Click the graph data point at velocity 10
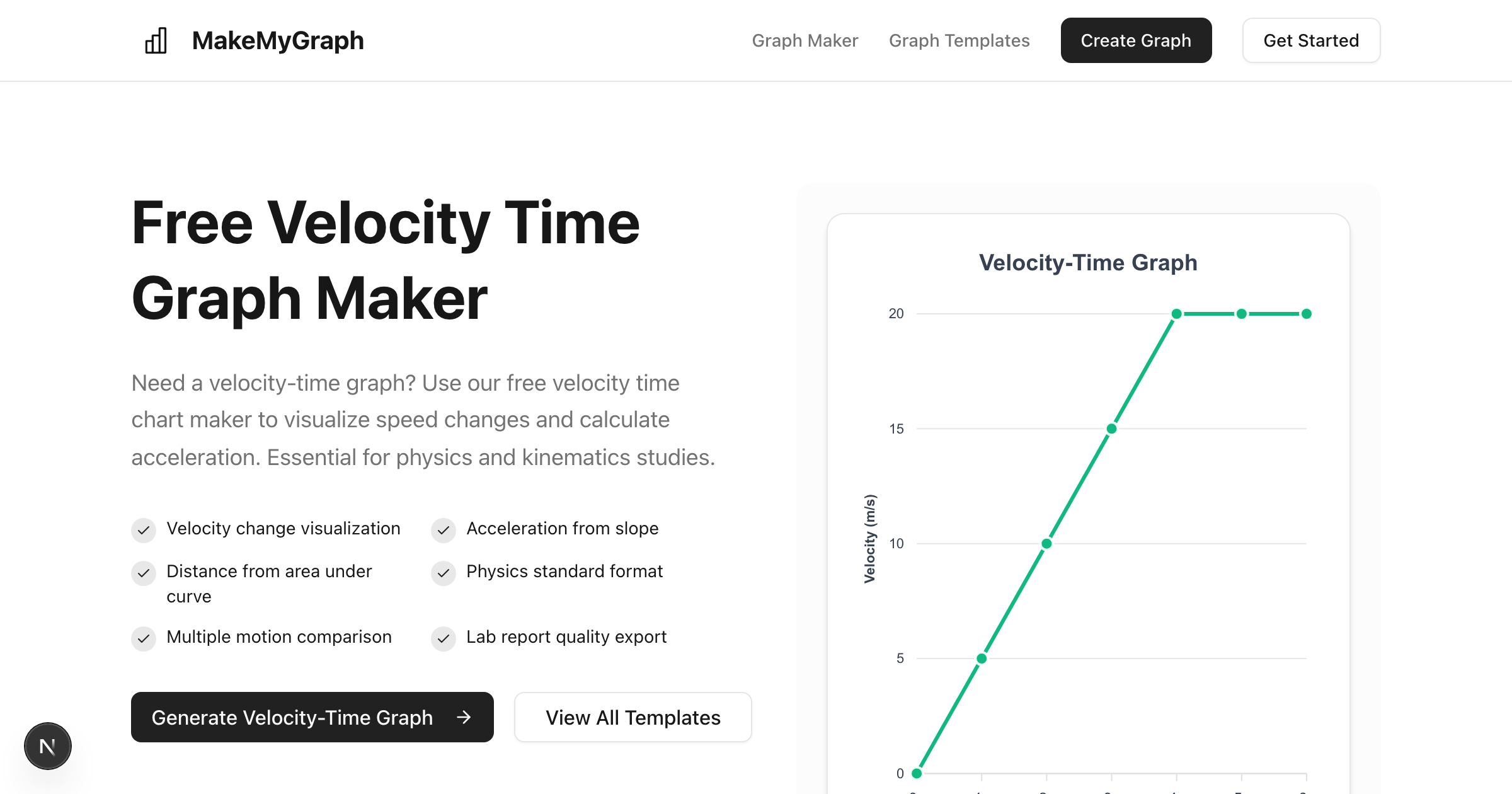Image resolution: width=1512 pixels, height=794 pixels. pos(1046,543)
